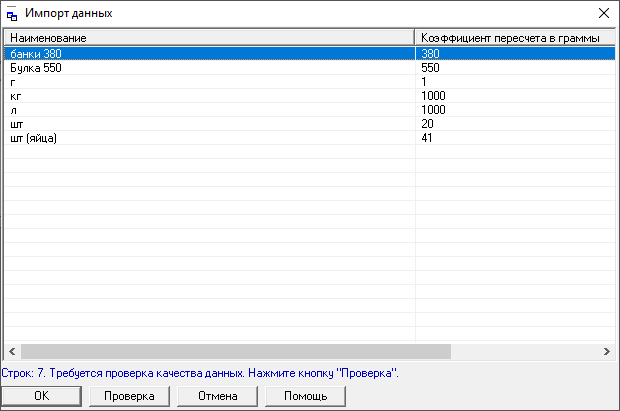Close the Импорт данных dialog

tap(603, 14)
